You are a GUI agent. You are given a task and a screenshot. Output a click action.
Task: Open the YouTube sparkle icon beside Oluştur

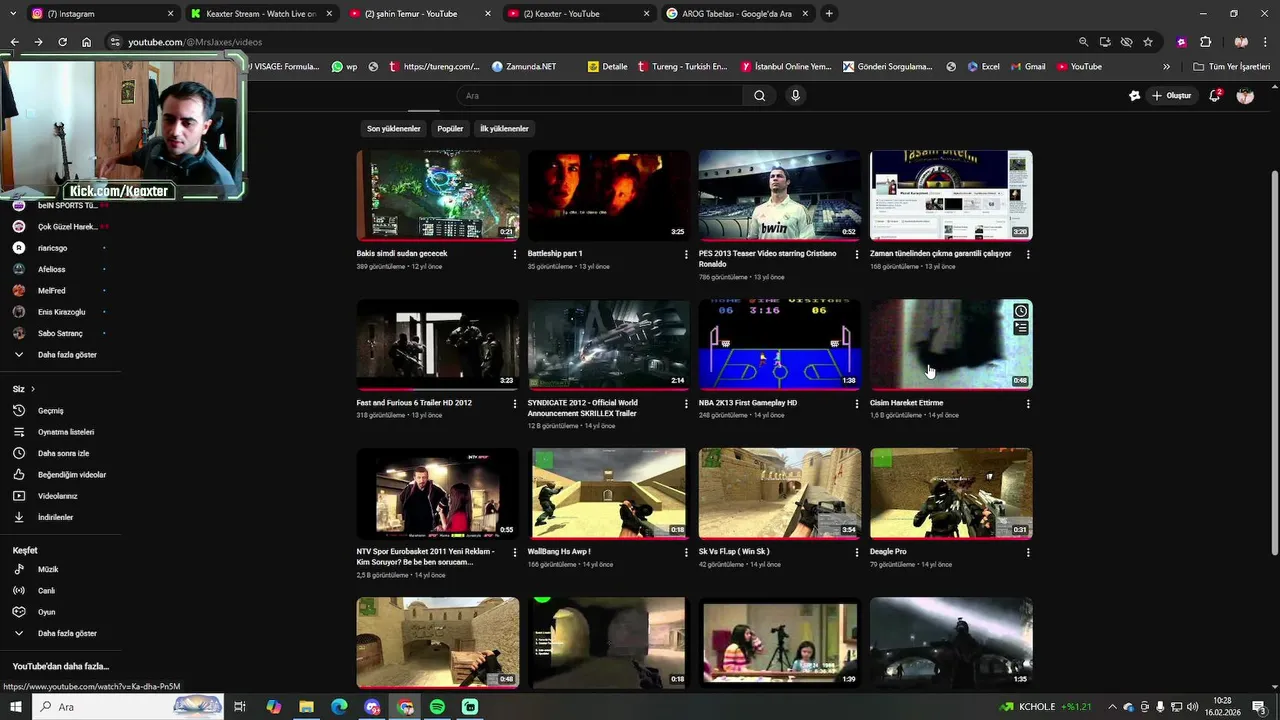pos(1134,96)
